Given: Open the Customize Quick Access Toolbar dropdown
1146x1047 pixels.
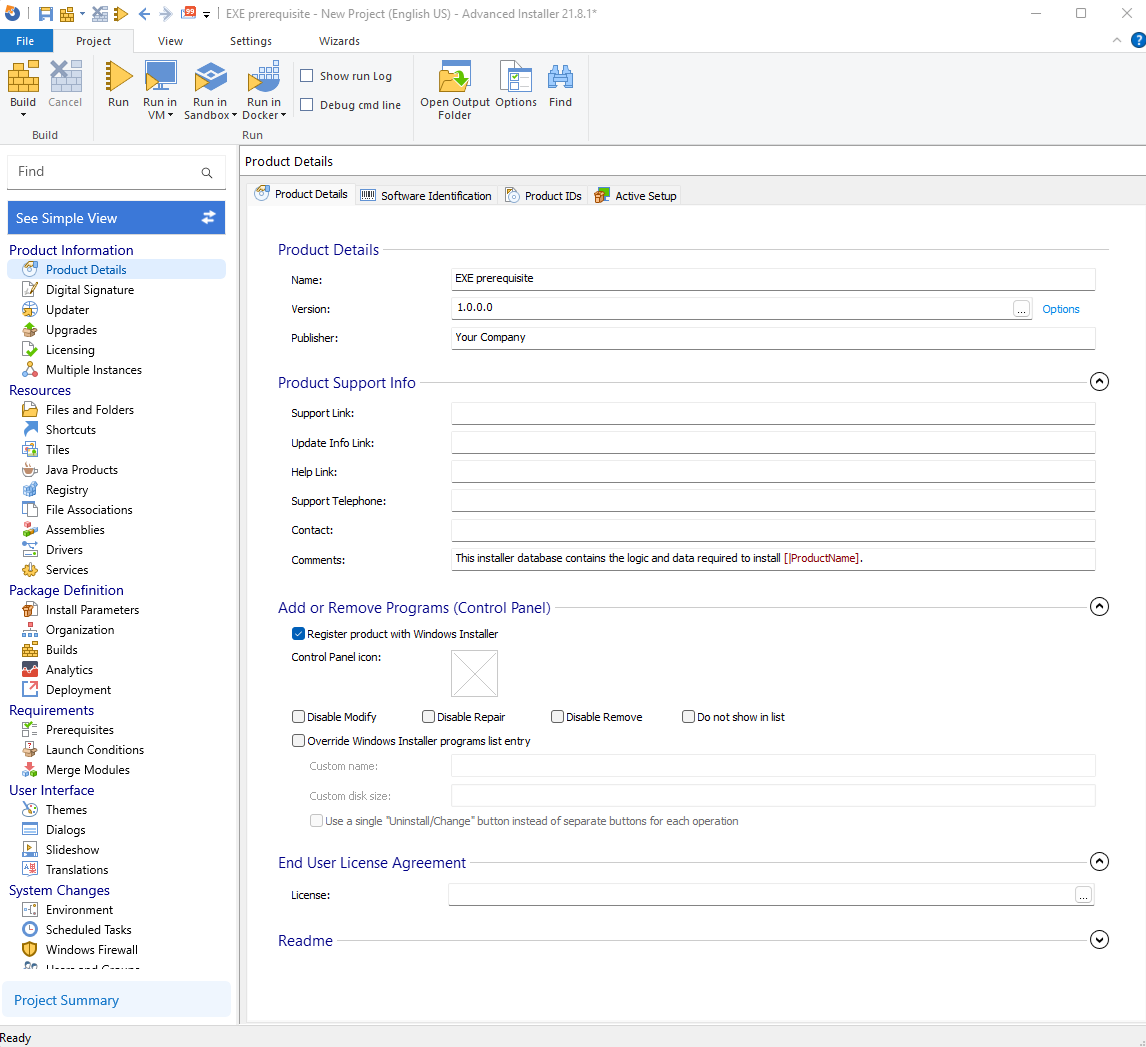Looking at the screenshot, I should click(207, 14).
